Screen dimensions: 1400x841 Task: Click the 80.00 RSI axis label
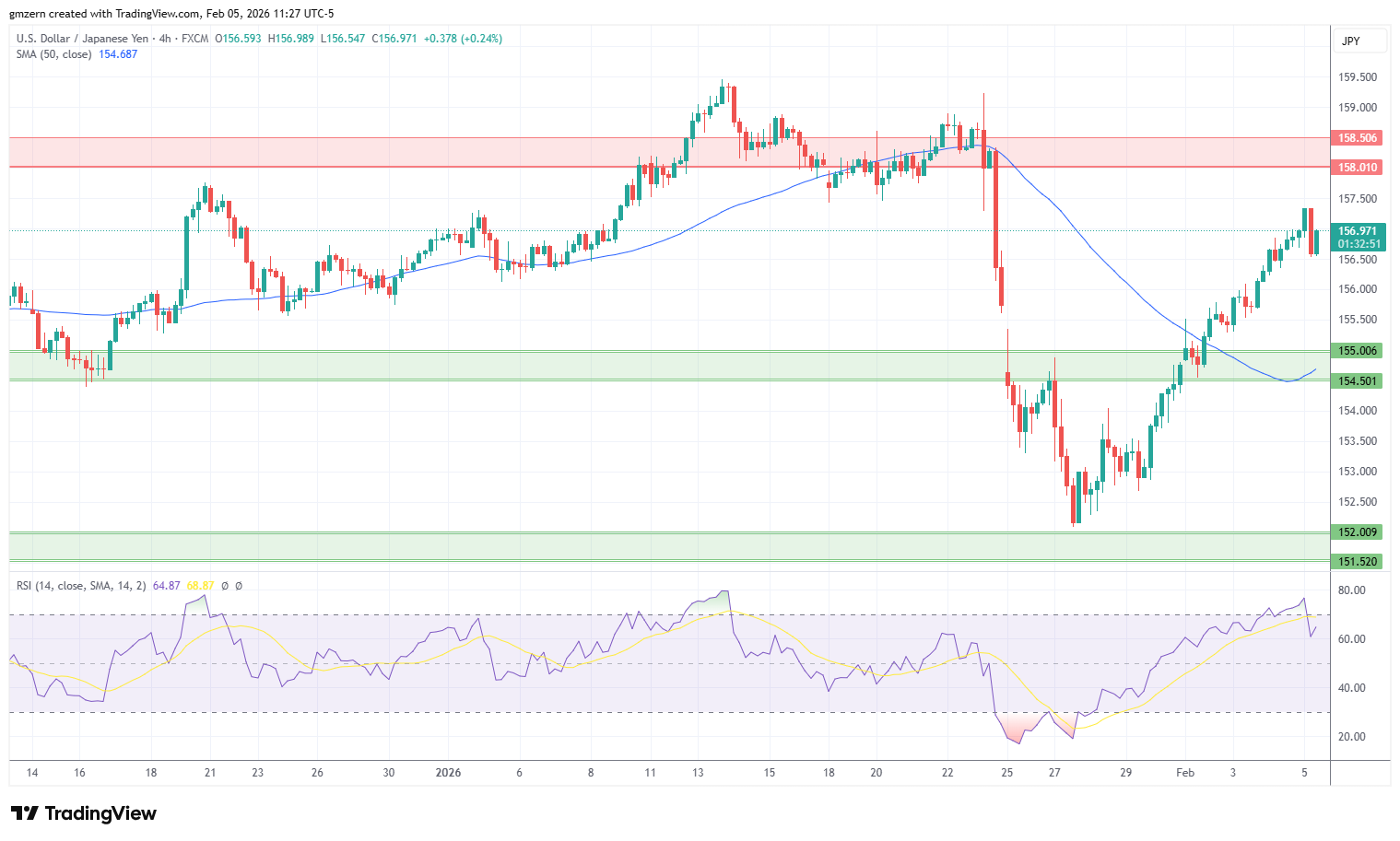[1352, 590]
